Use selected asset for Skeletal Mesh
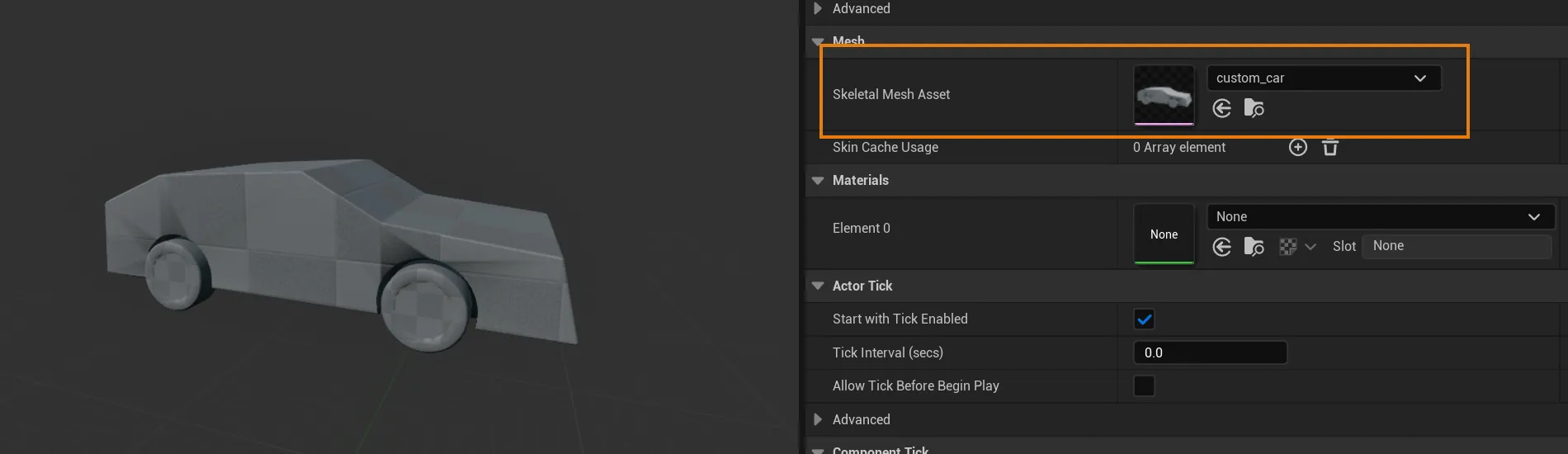This screenshot has width=1568, height=454. click(1222, 108)
